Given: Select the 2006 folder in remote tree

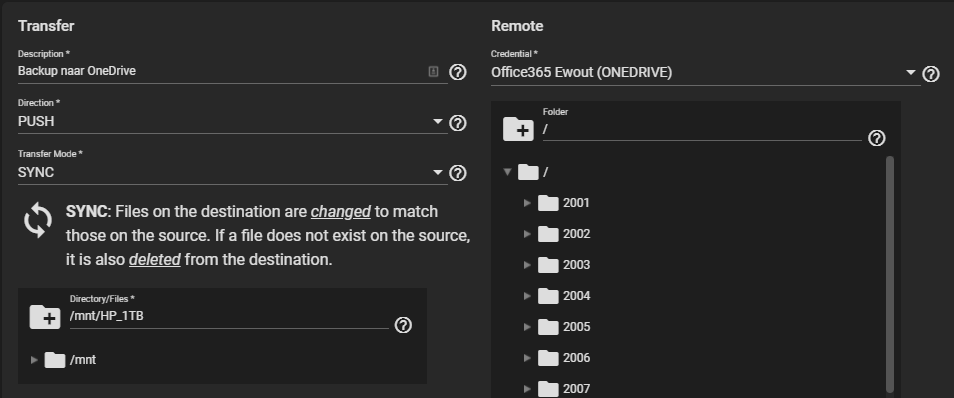Looking at the screenshot, I should click(x=576, y=358).
